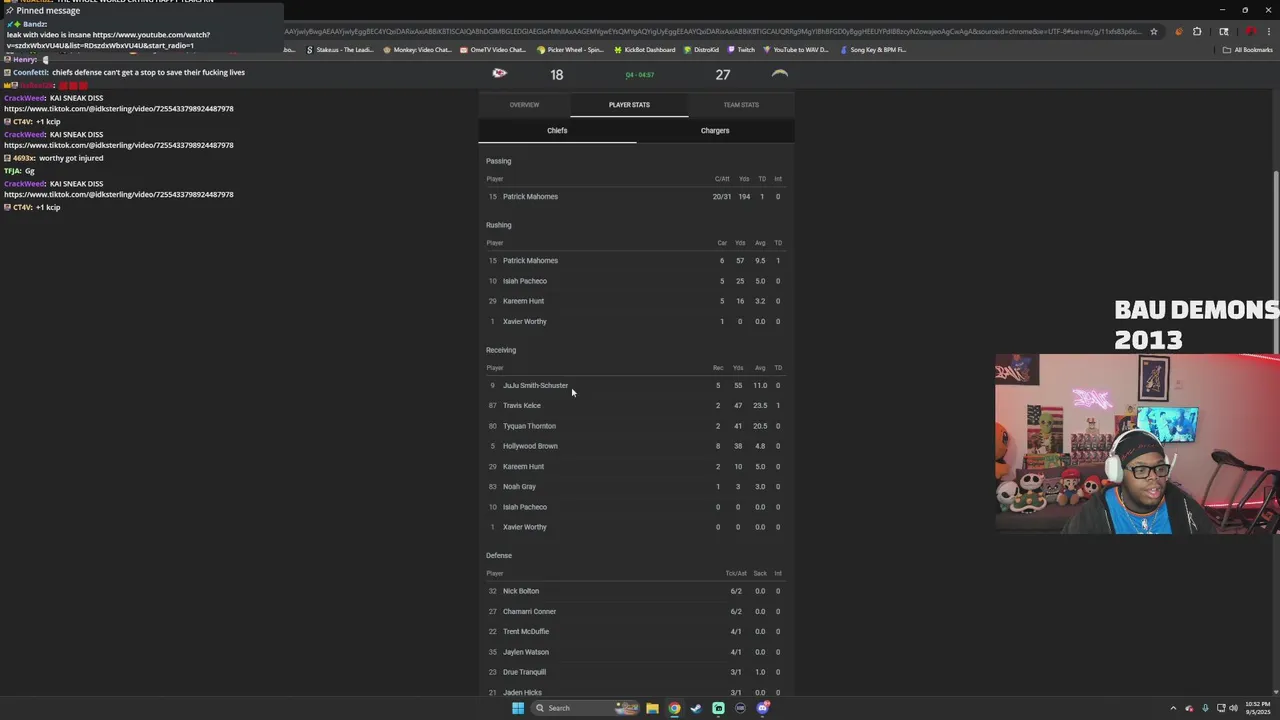Select the Chargers player stats tab
This screenshot has height=720, width=1280.
point(715,131)
